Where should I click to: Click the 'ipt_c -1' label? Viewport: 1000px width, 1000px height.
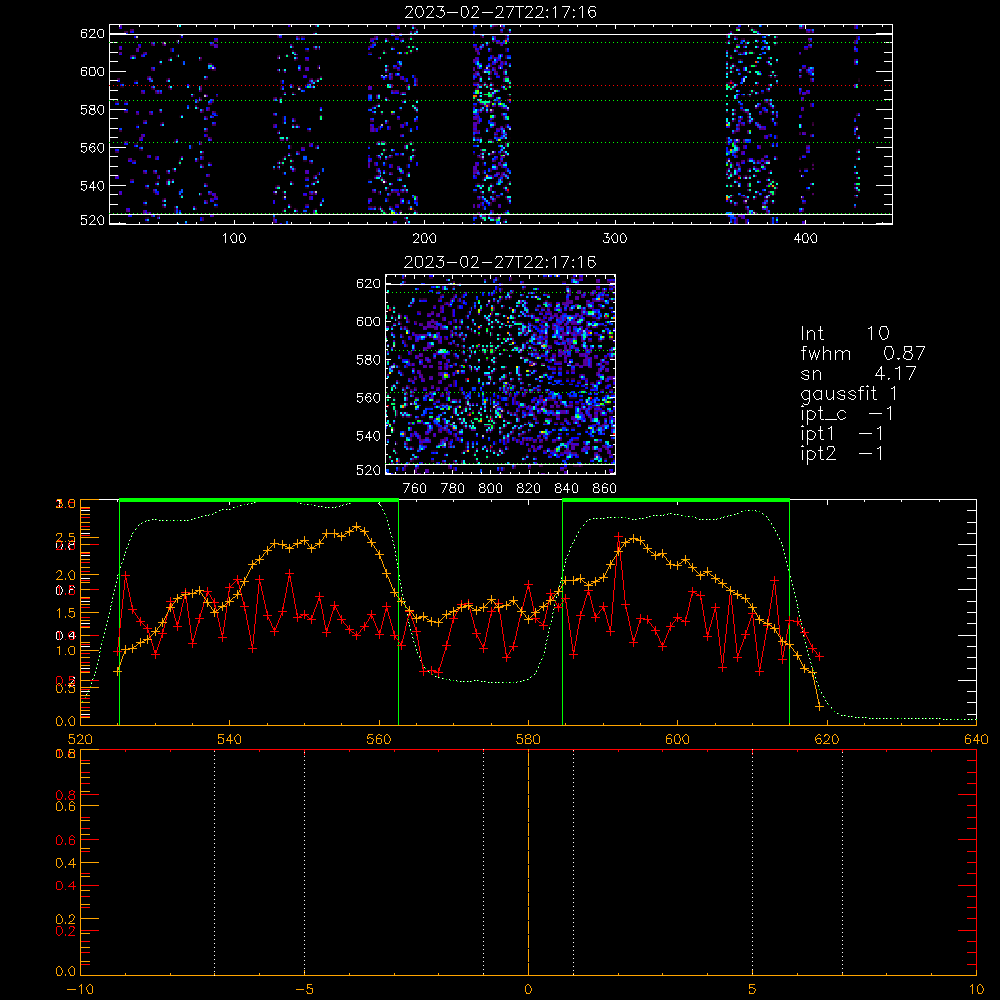[x=847, y=414]
